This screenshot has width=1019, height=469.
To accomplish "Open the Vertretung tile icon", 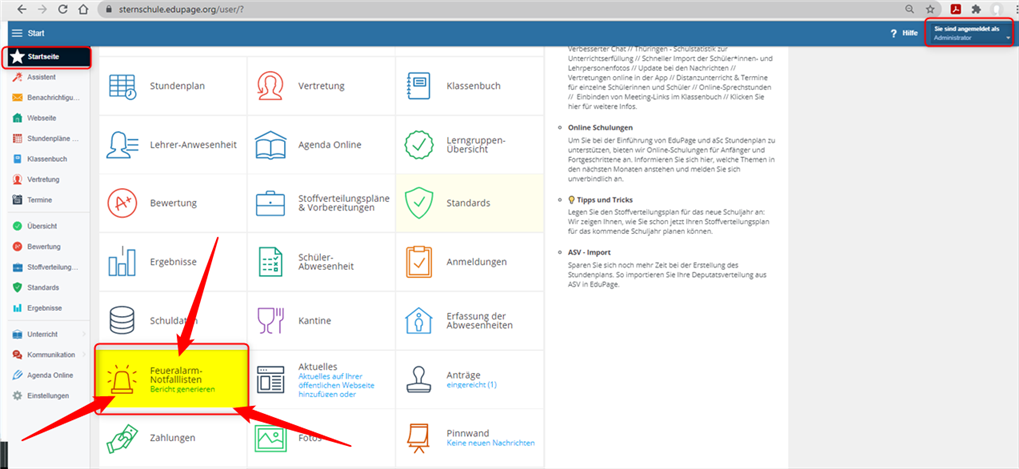I will pos(271,86).
